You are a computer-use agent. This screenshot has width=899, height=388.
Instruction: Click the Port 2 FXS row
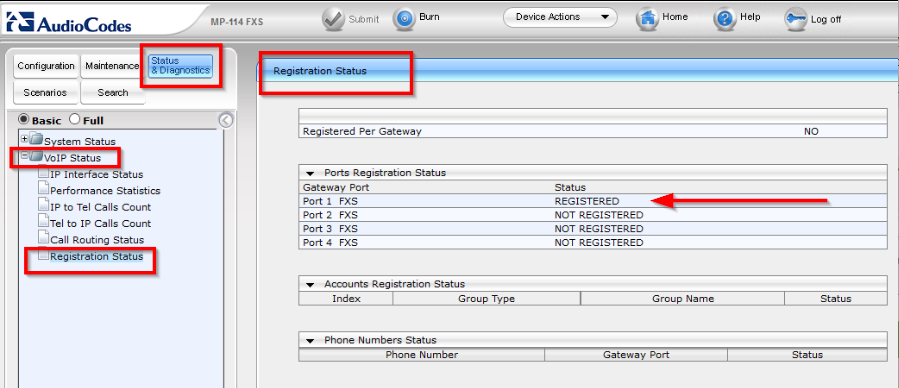593,215
